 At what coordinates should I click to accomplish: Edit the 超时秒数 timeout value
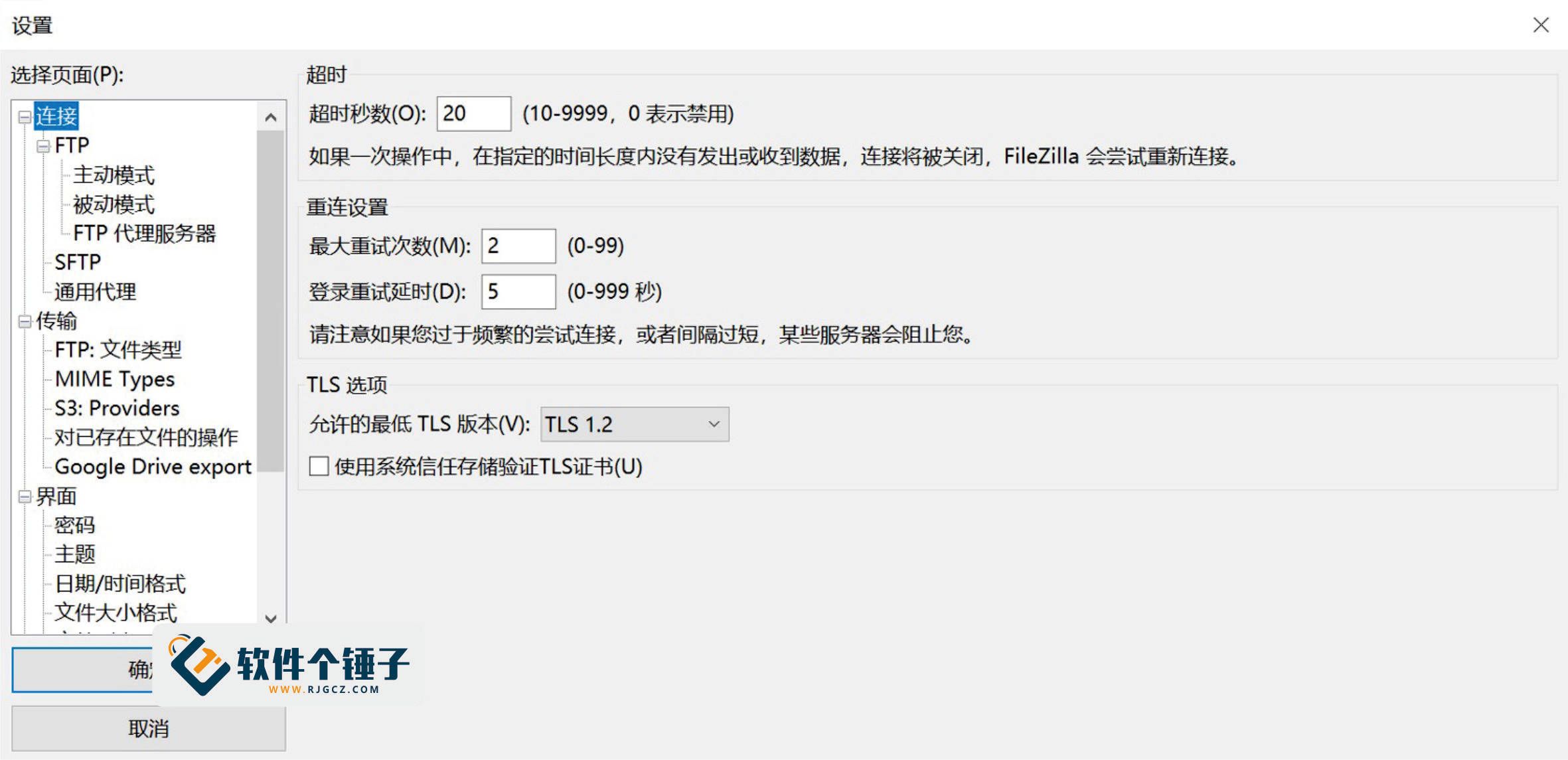tap(473, 114)
